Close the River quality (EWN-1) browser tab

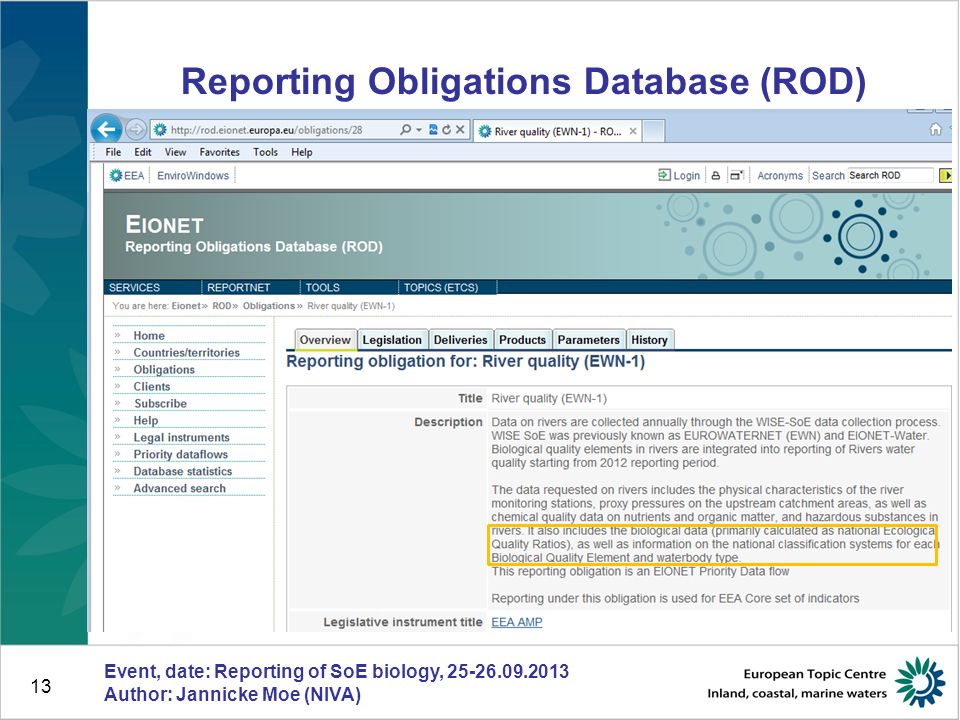tap(633, 131)
